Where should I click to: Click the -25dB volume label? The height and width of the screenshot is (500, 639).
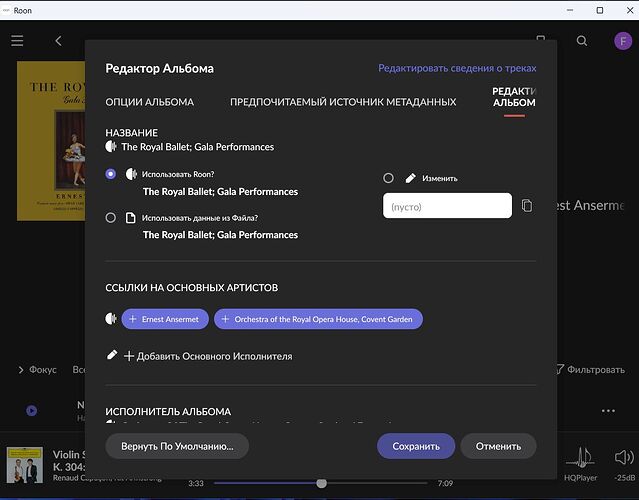point(624,478)
